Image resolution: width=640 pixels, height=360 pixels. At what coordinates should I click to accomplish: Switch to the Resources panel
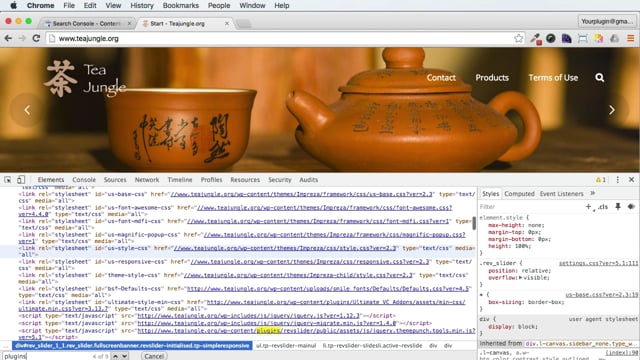tap(245, 180)
